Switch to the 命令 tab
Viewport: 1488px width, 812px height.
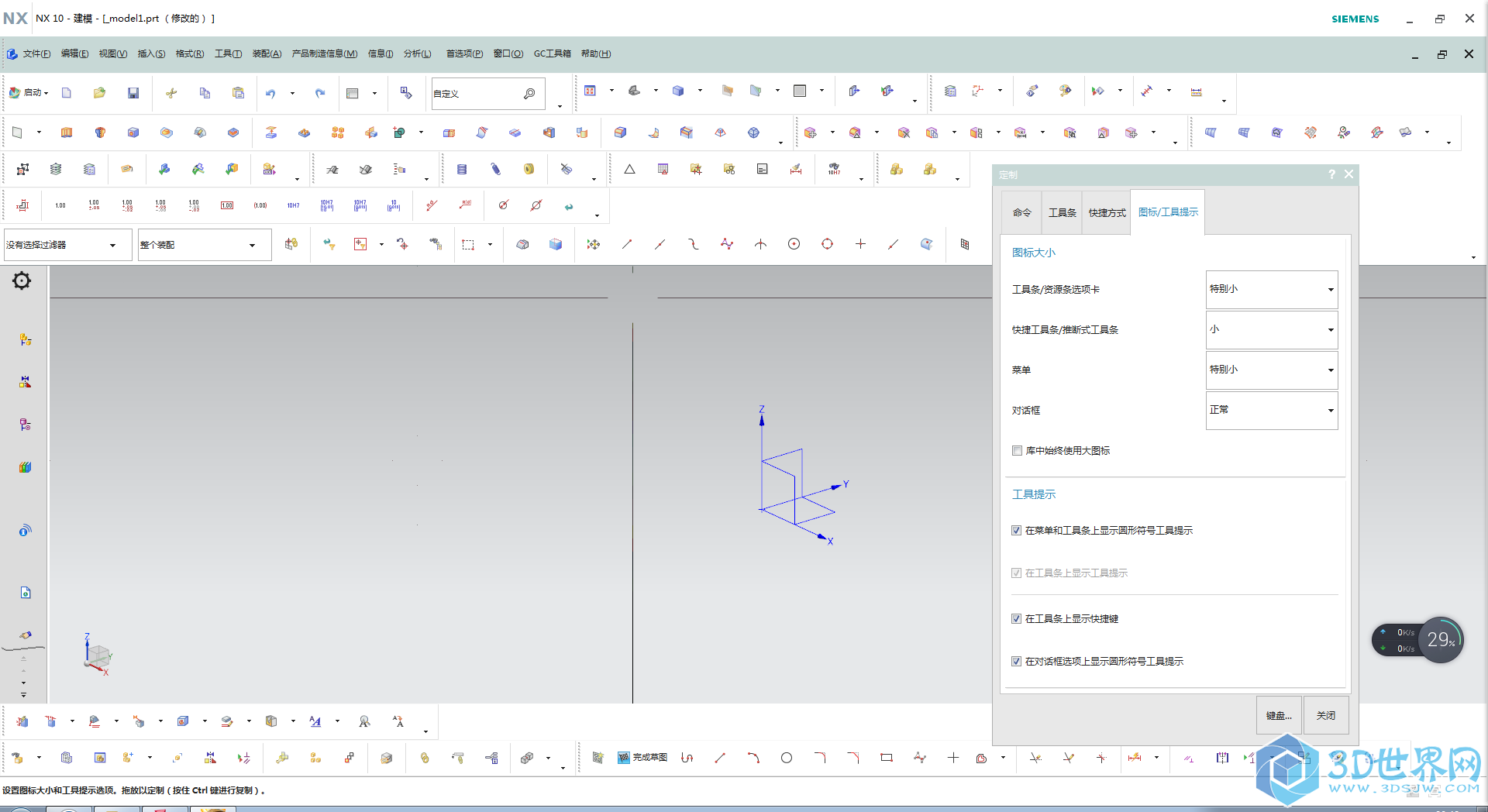pyautogui.click(x=1021, y=212)
